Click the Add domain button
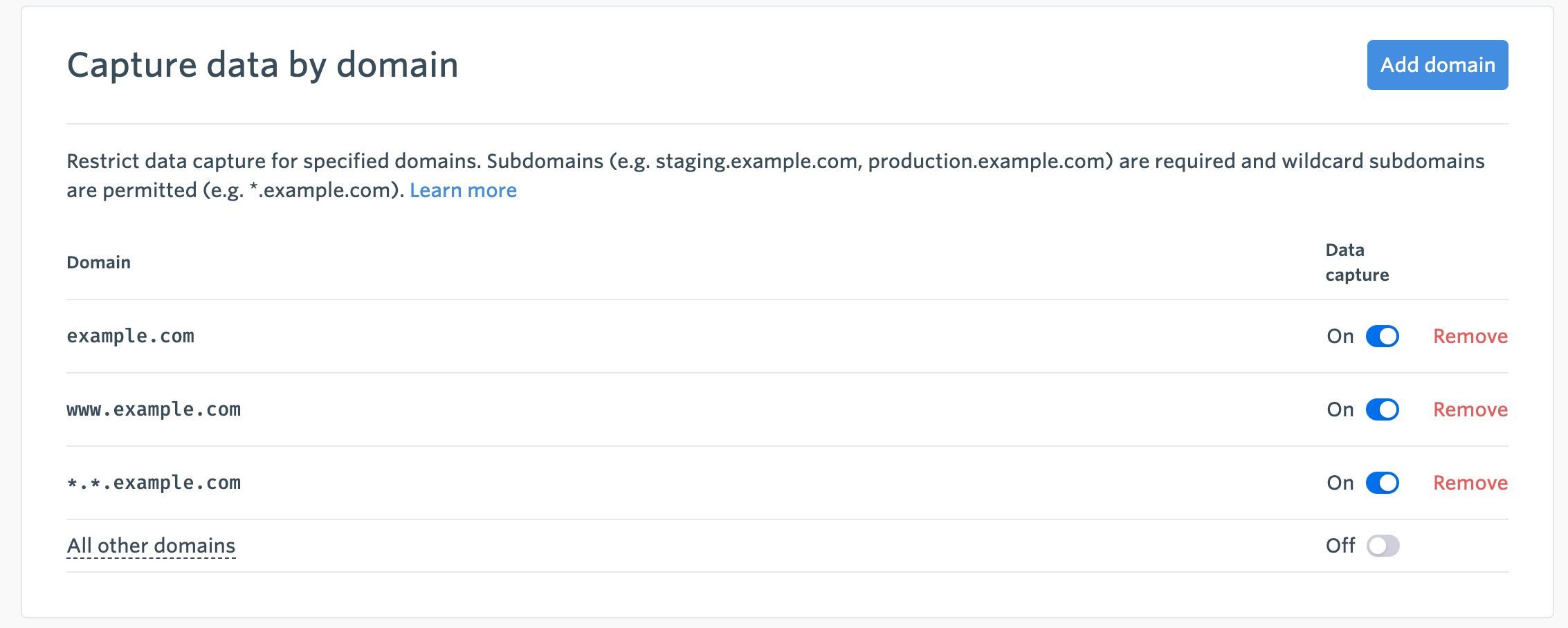 [x=1437, y=65]
